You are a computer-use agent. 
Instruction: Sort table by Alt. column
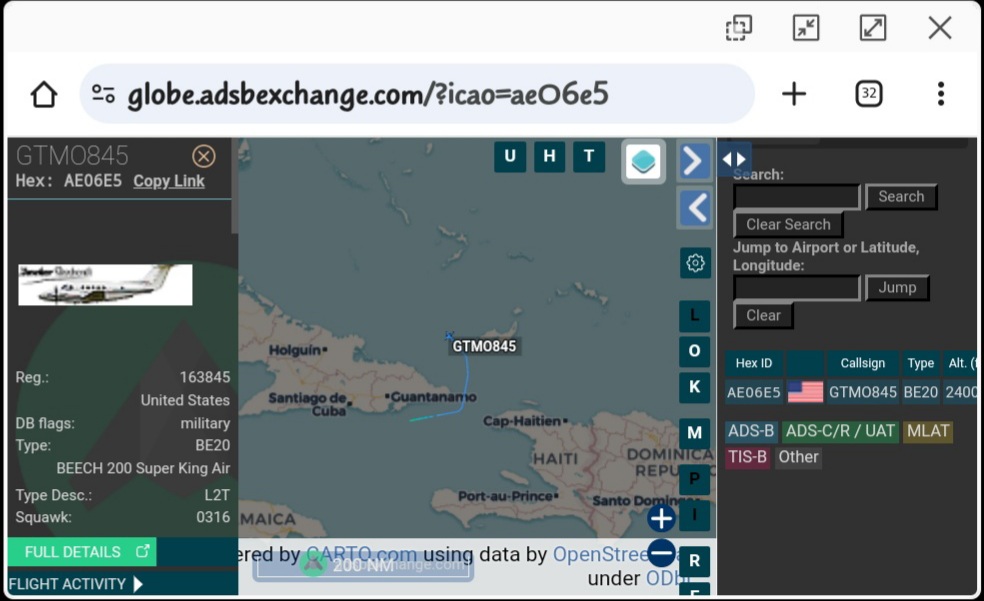961,363
